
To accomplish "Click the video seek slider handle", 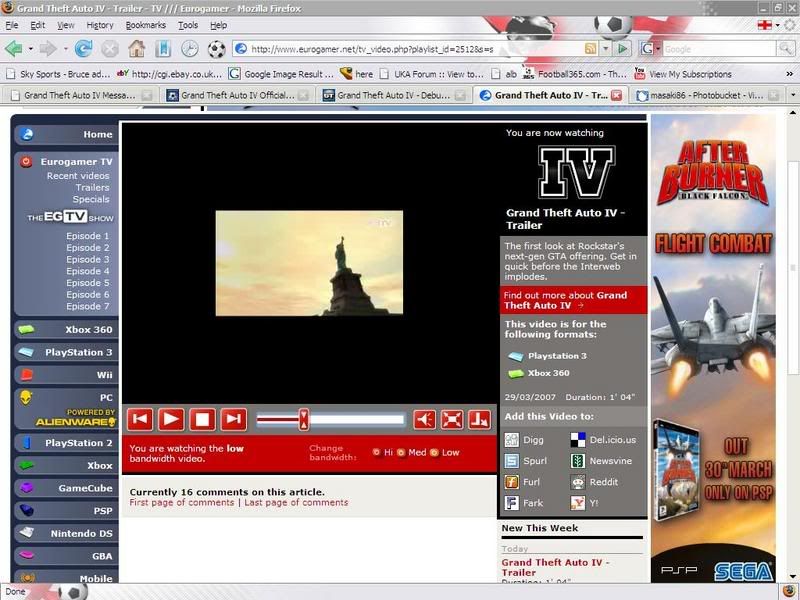I will [x=304, y=419].
